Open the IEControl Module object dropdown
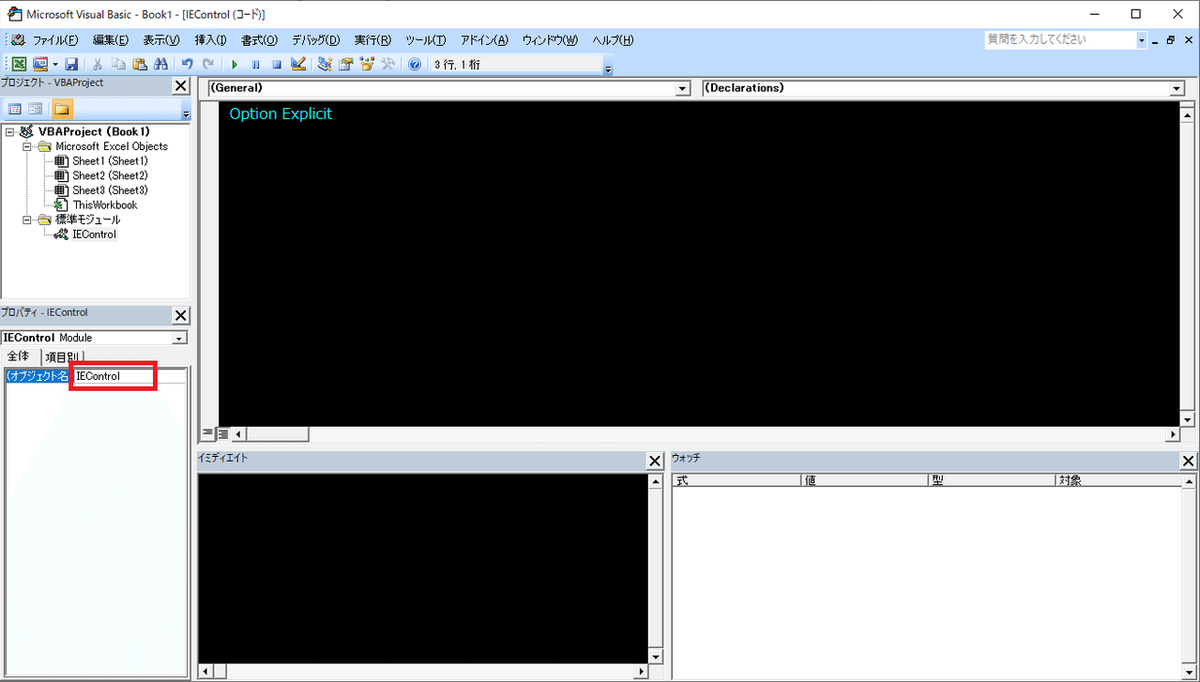Image resolution: width=1200 pixels, height=682 pixels. point(180,338)
